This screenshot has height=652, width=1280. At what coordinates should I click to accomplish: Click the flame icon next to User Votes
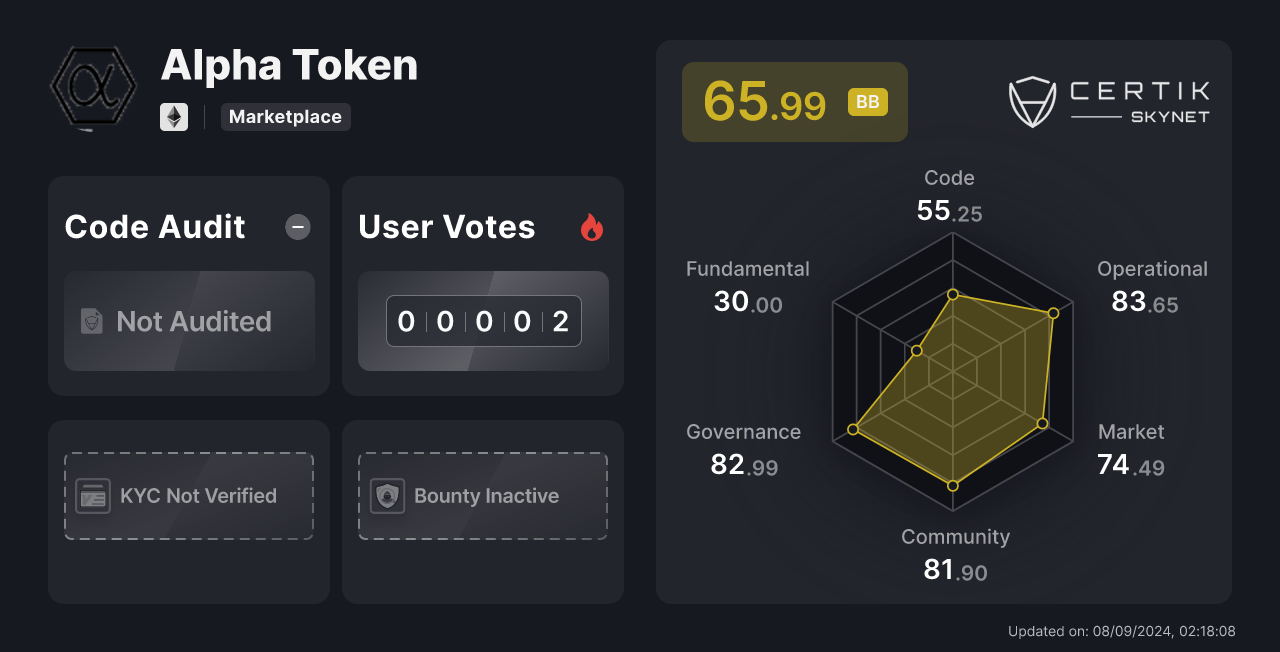(592, 227)
